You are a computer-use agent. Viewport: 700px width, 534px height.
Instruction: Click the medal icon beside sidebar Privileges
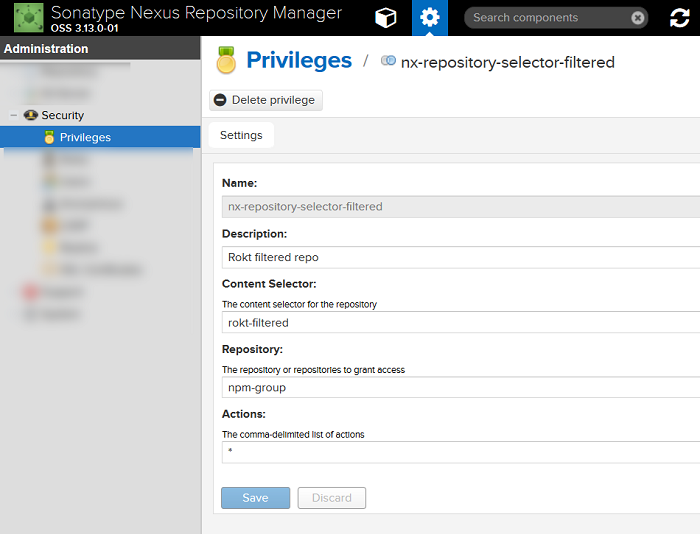point(49,137)
